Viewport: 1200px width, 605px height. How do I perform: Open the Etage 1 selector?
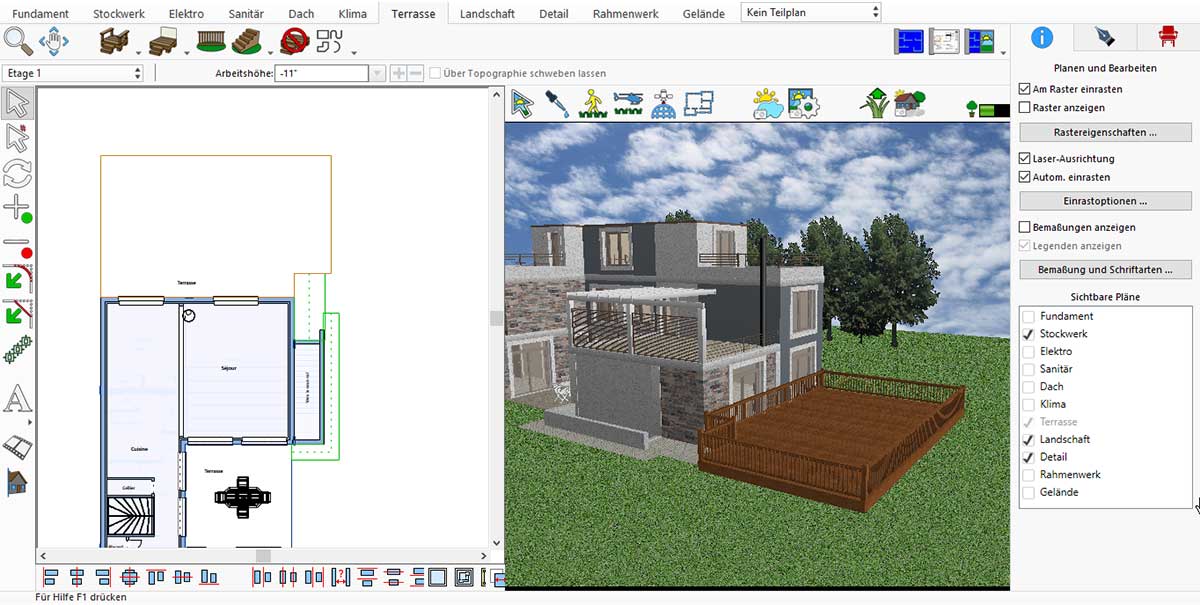[139, 72]
